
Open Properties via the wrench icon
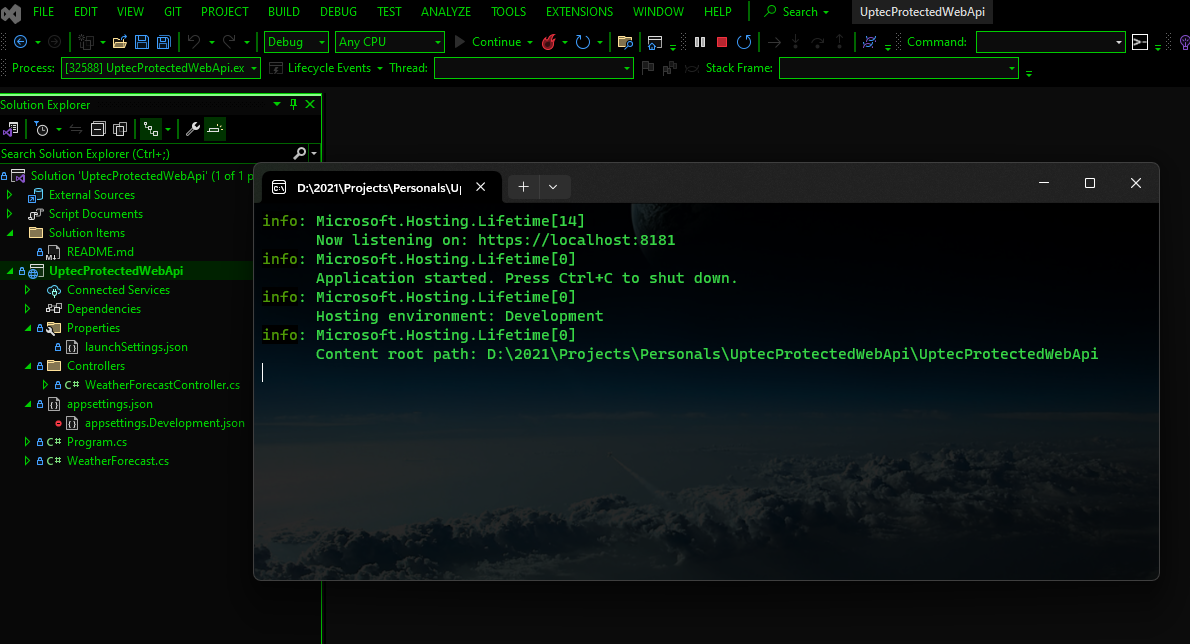pos(193,129)
